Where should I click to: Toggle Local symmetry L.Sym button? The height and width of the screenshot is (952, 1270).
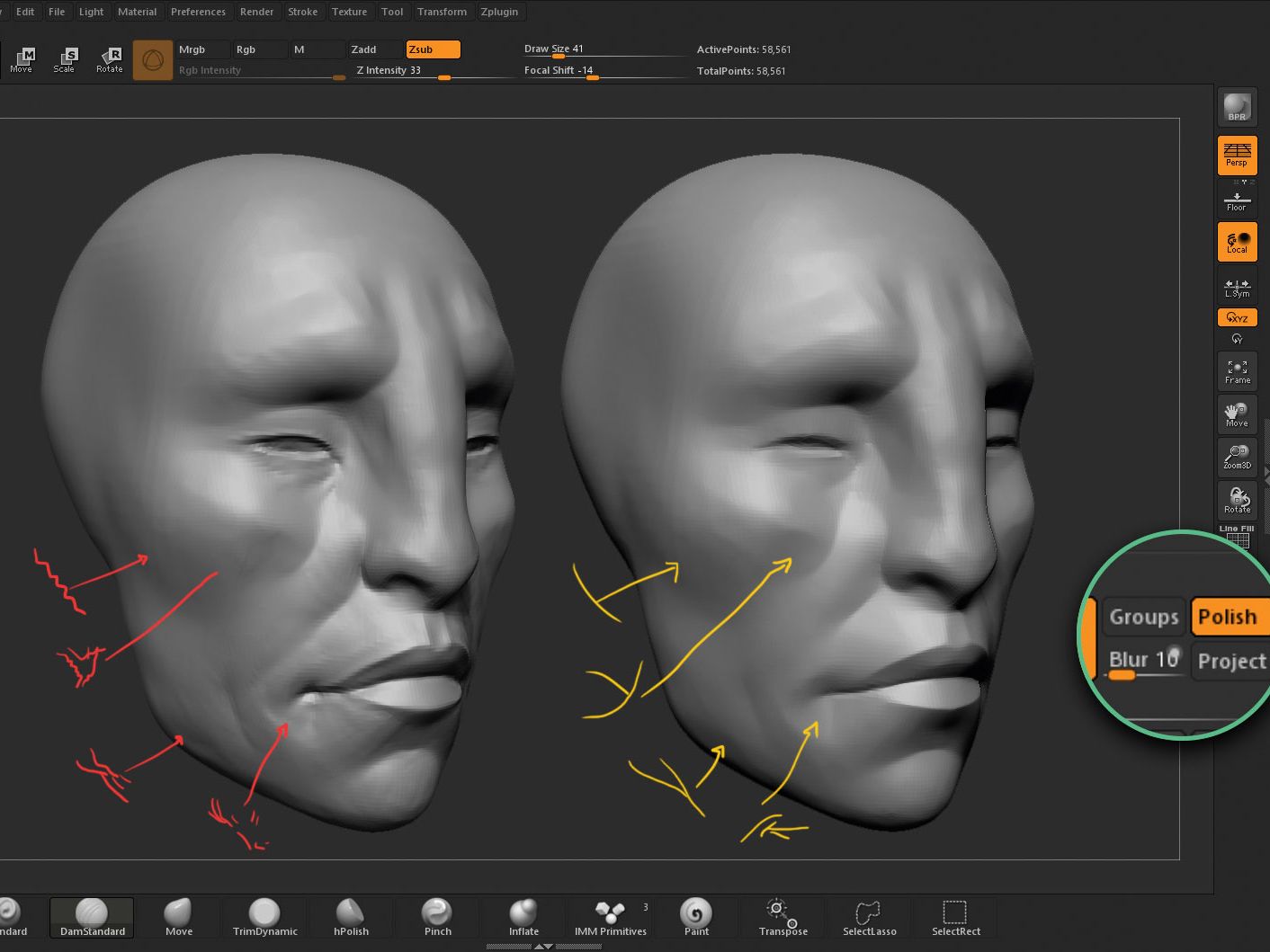pyautogui.click(x=1237, y=288)
